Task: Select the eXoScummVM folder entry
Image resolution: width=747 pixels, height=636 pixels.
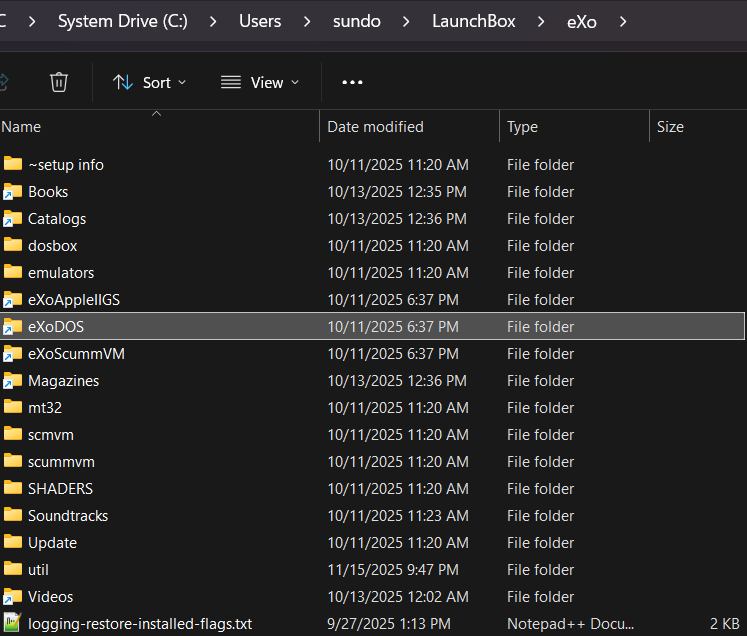Action: (x=76, y=353)
